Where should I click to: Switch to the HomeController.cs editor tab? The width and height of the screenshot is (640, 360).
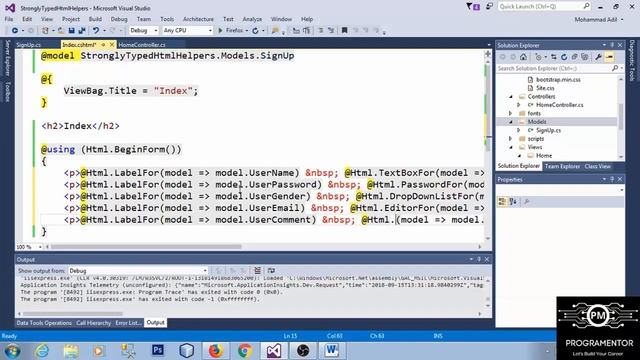[x=142, y=44]
